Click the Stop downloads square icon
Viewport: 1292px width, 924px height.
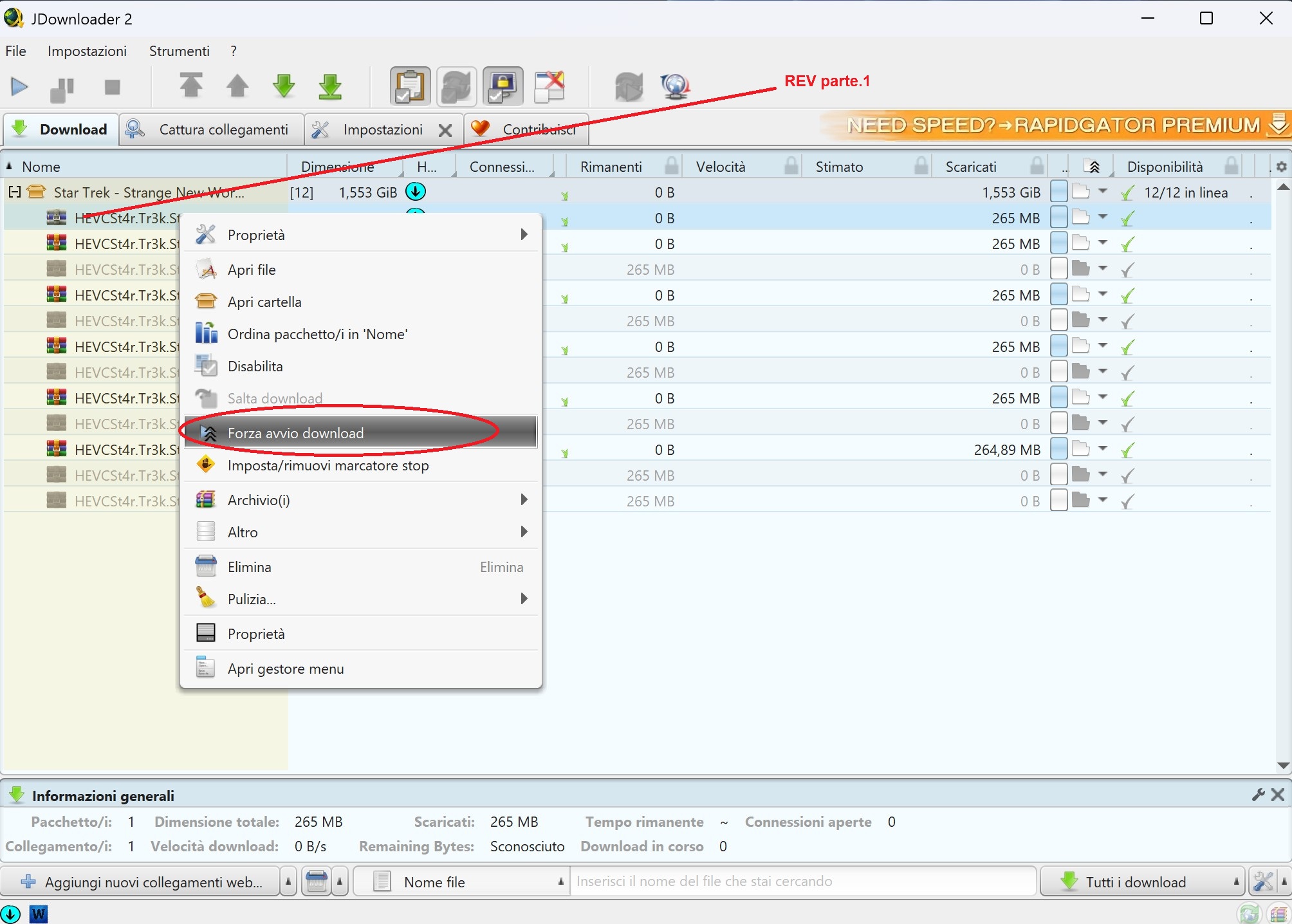pos(112,87)
